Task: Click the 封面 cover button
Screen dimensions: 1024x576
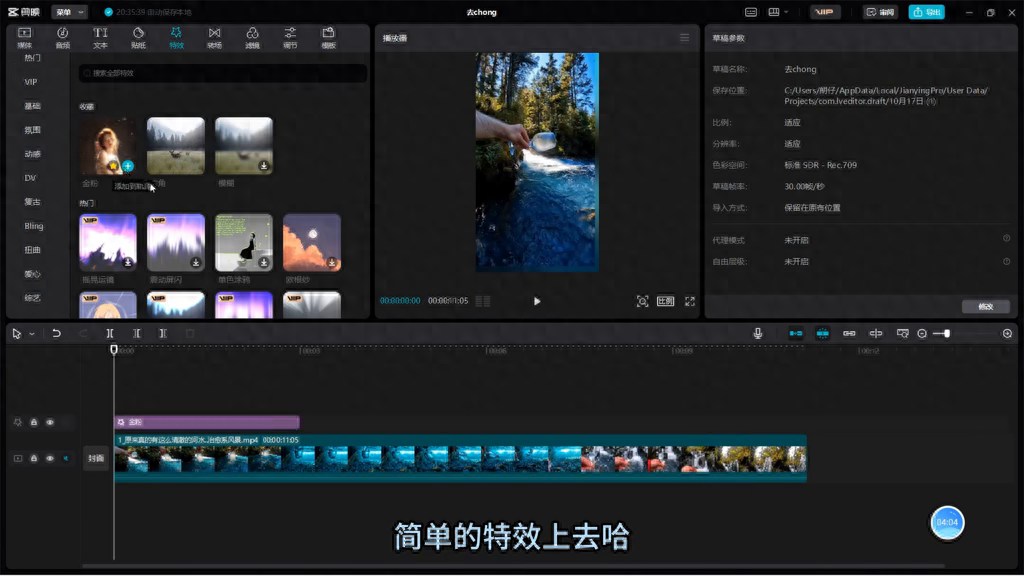Action: click(x=95, y=458)
